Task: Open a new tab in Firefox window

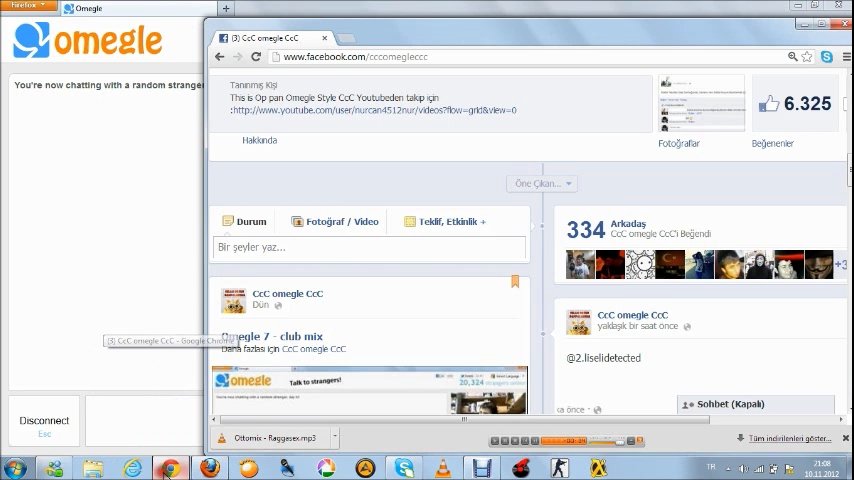Action: click(226, 8)
